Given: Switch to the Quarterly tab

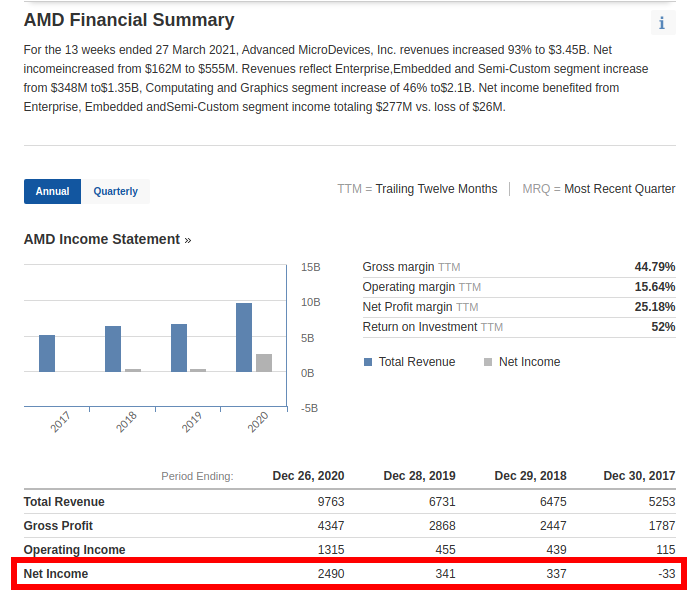Looking at the screenshot, I should [x=116, y=191].
